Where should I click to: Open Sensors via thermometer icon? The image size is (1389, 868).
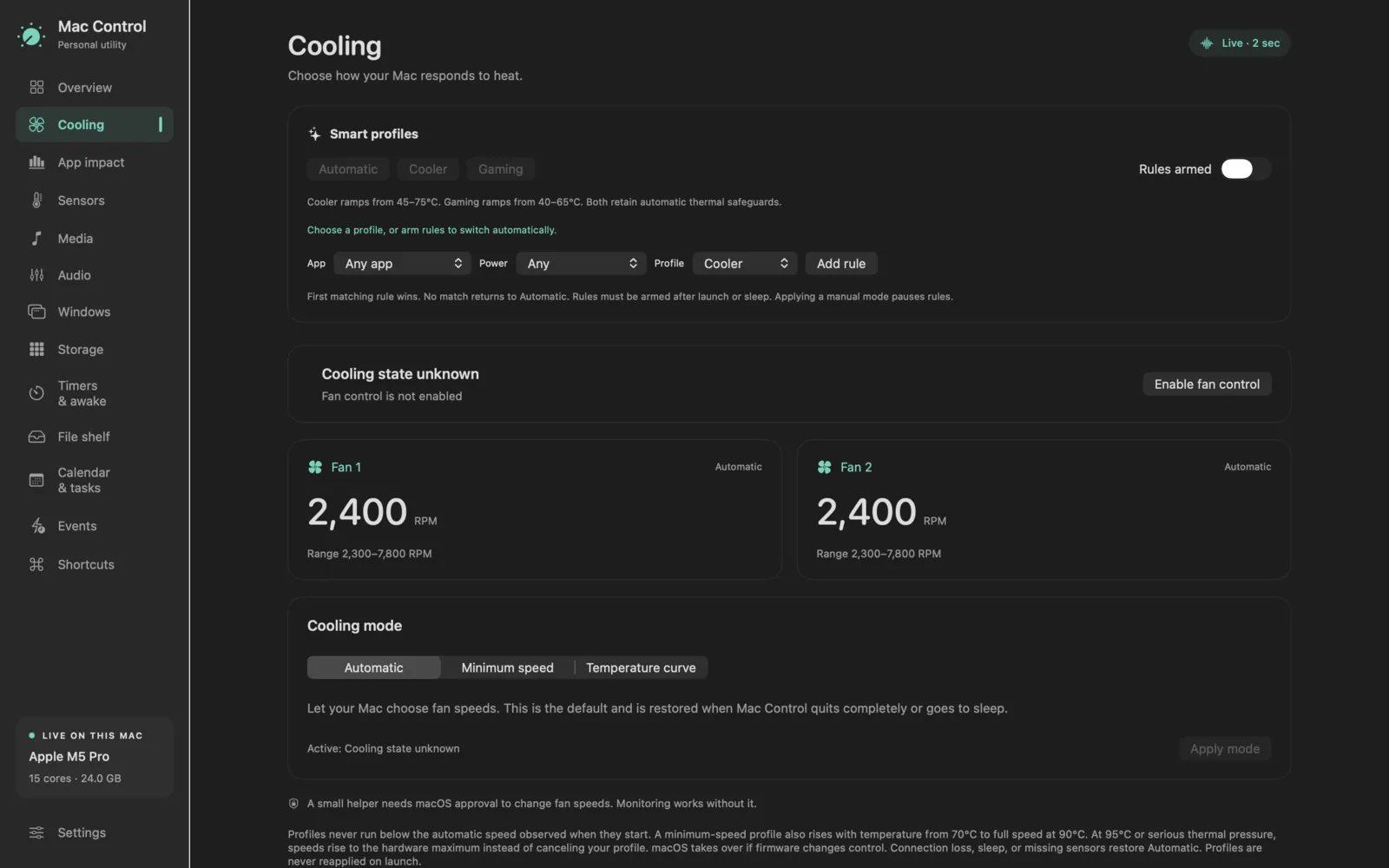36,201
